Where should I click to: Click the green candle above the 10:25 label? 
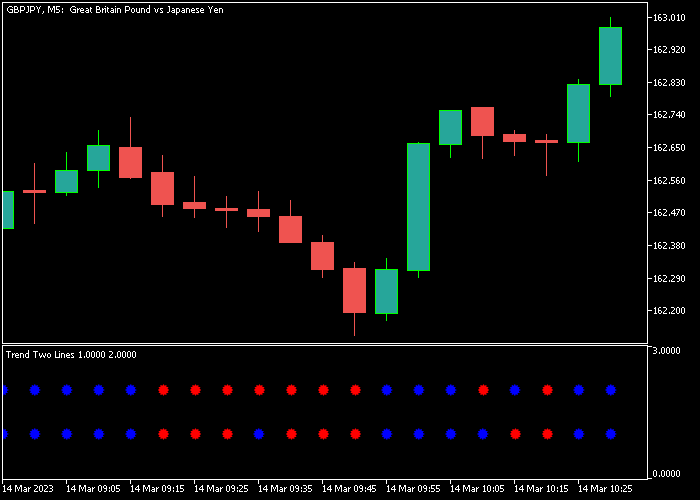579,113
